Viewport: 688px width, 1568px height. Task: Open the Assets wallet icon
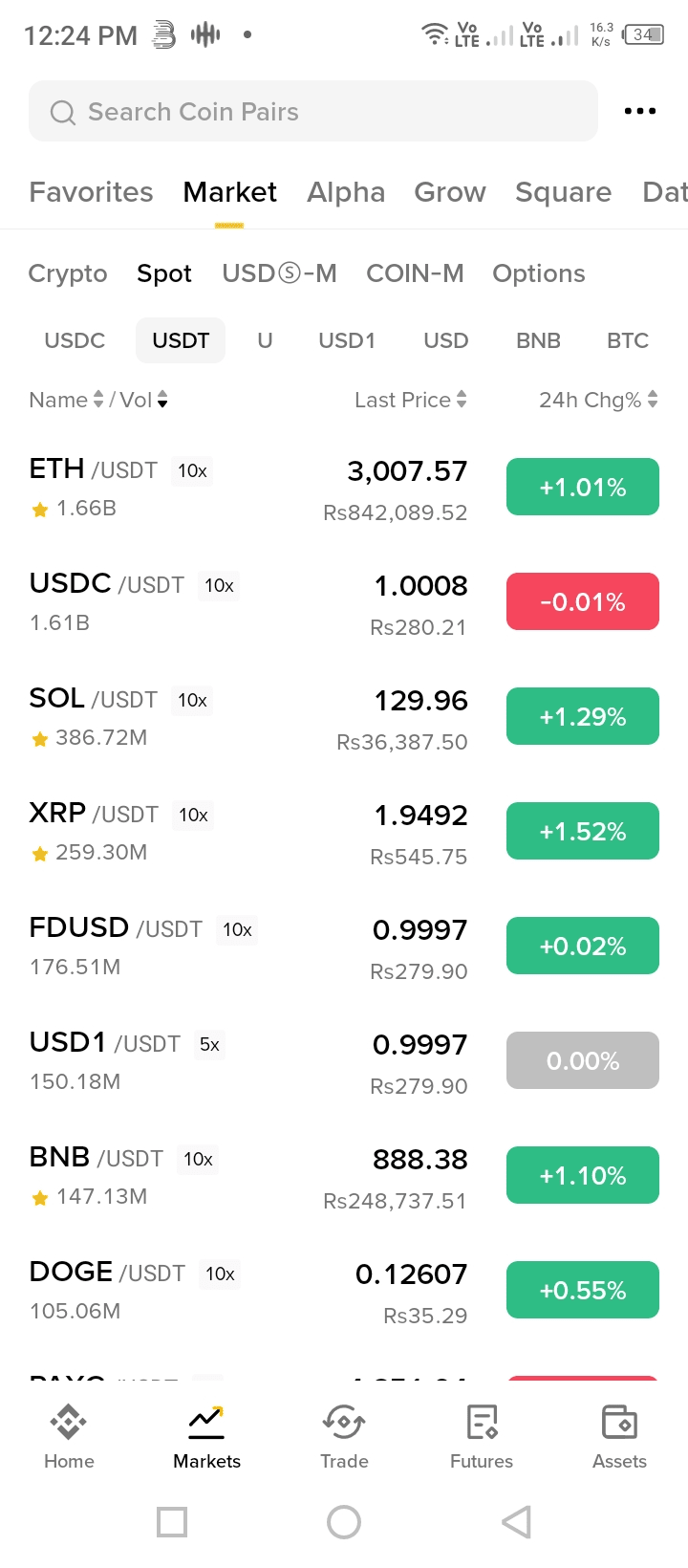click(x=619, y=1423)
